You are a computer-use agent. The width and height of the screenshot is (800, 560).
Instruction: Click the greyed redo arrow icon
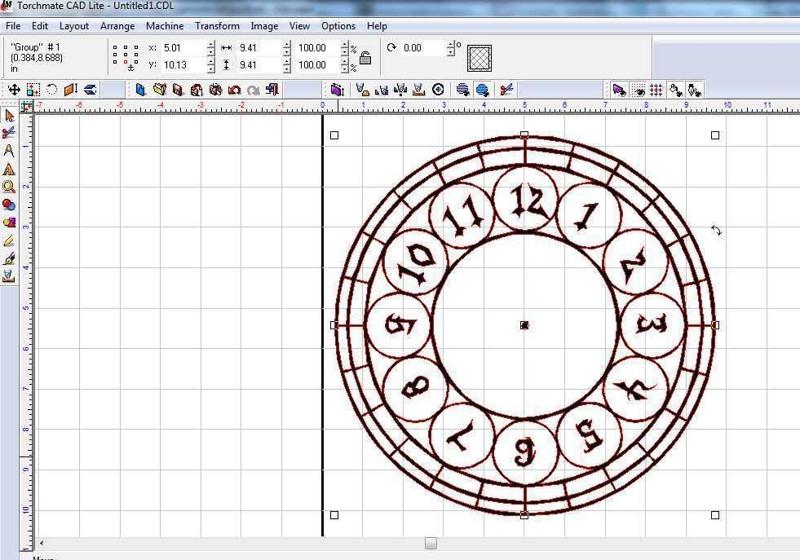pos(253,90)
